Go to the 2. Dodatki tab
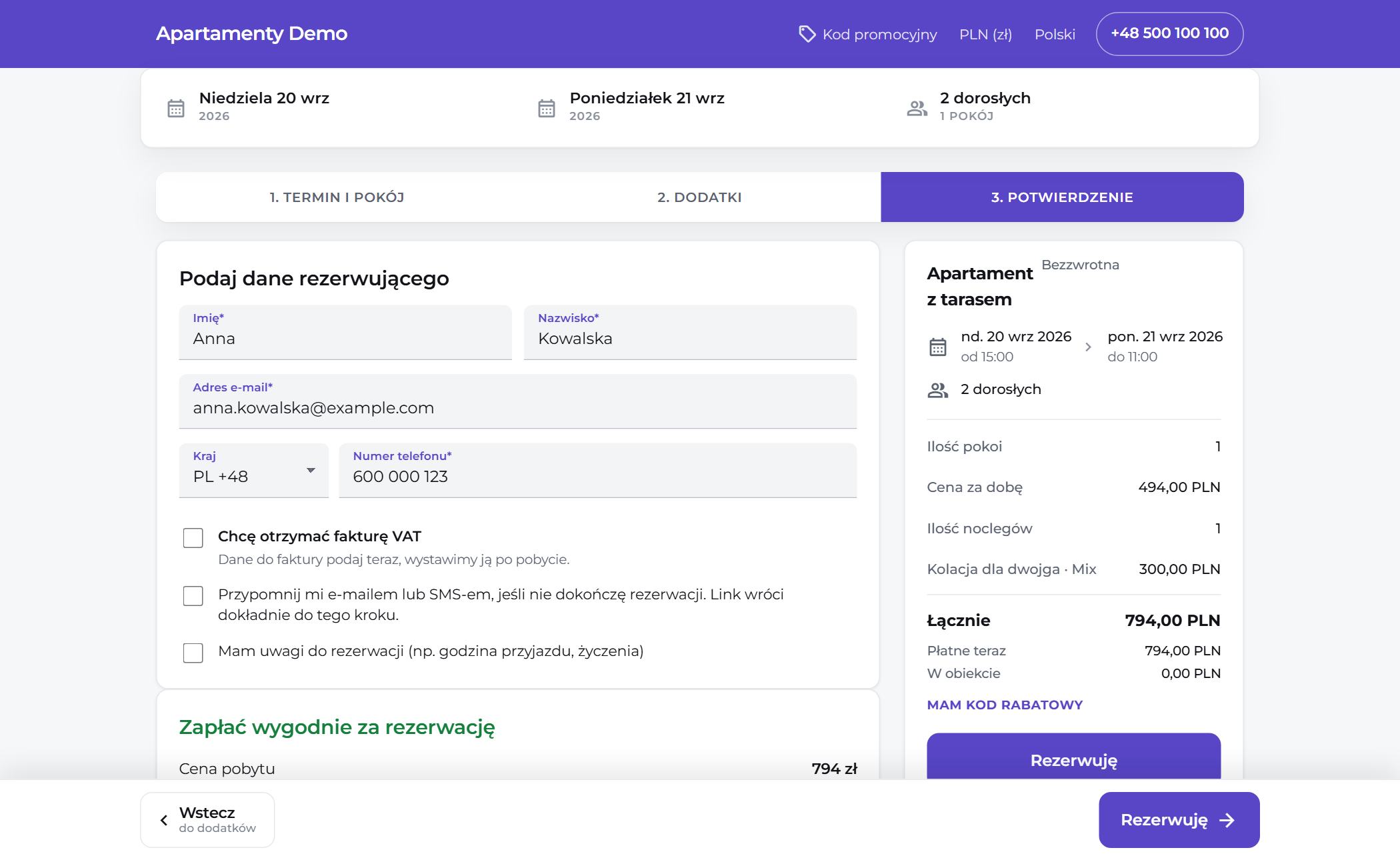 pos(699,197)
